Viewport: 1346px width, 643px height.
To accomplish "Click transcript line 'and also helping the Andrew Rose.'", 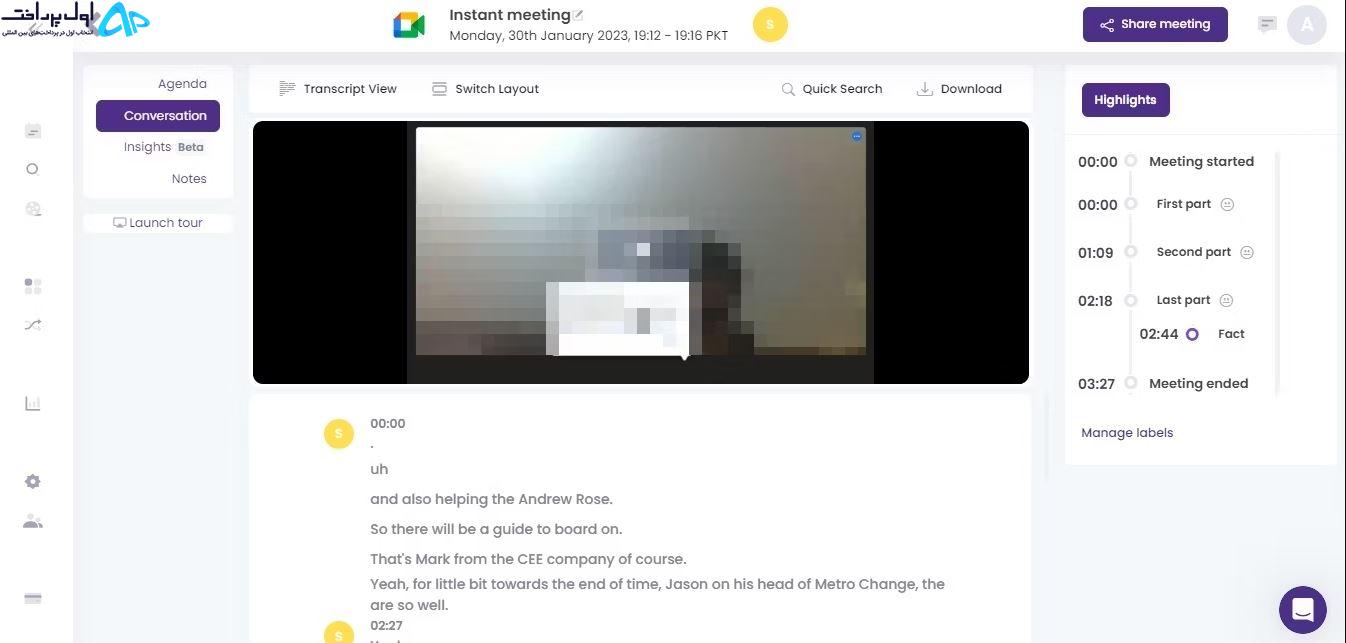I will pyautogui.click(x=491, y=499).
